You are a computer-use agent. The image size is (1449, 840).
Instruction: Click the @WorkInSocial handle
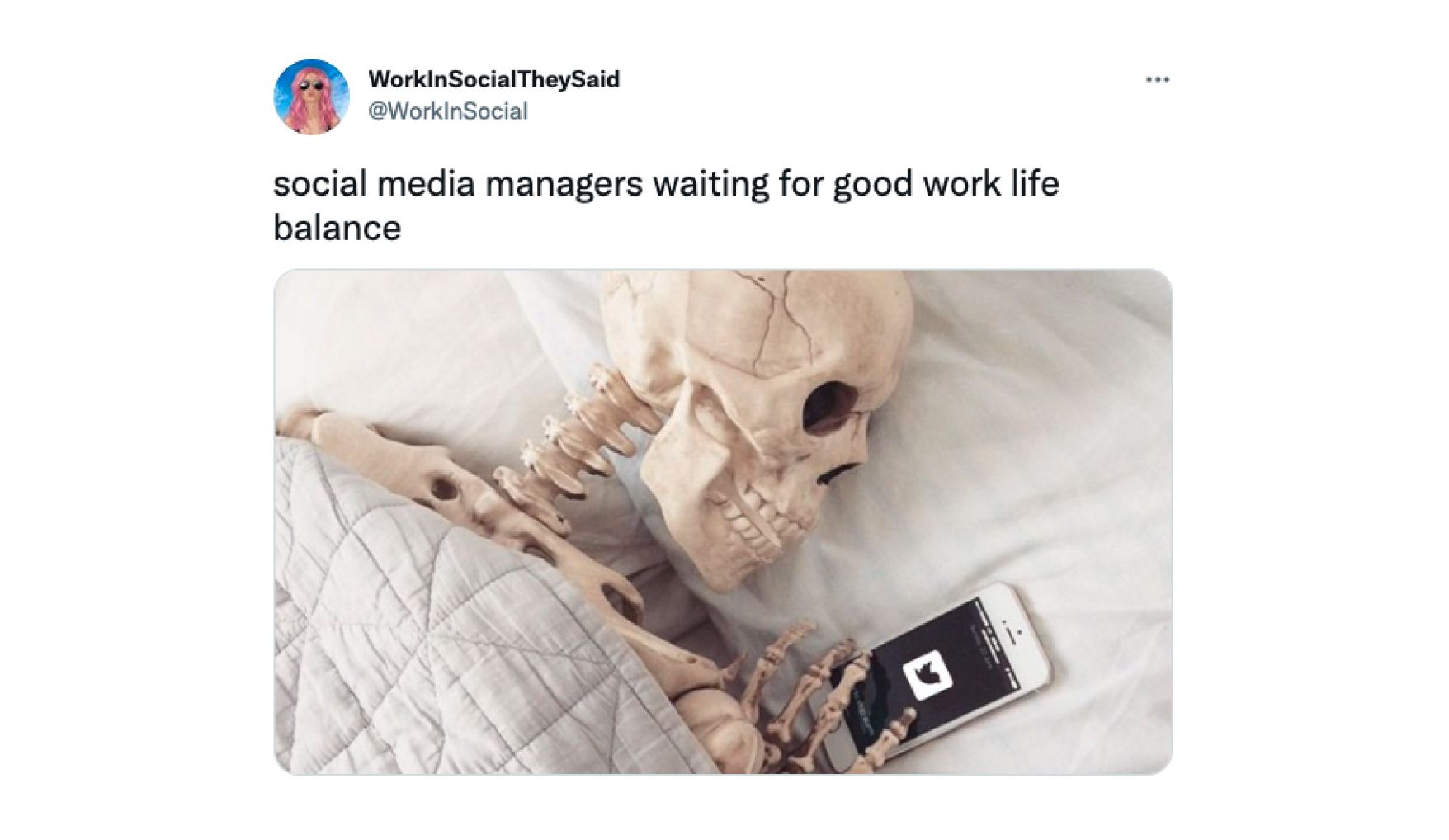pyautogui.click(x=447, y=111)
